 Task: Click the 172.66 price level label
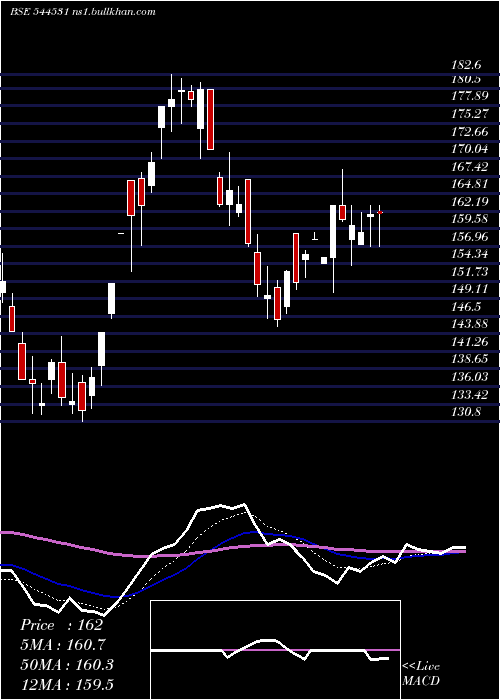[x=470, y=131]
